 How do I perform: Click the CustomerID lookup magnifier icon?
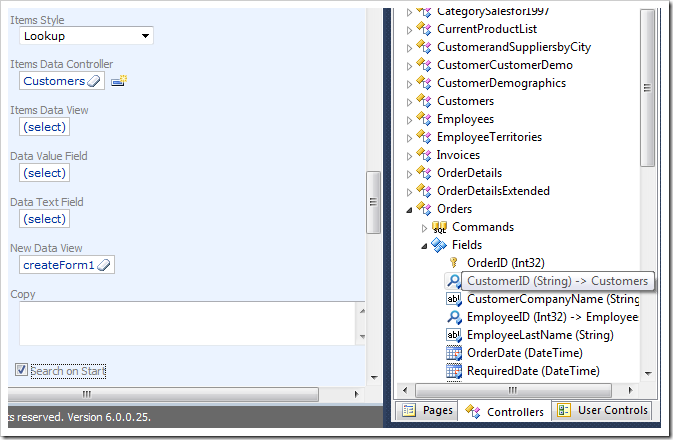point(454,281)
